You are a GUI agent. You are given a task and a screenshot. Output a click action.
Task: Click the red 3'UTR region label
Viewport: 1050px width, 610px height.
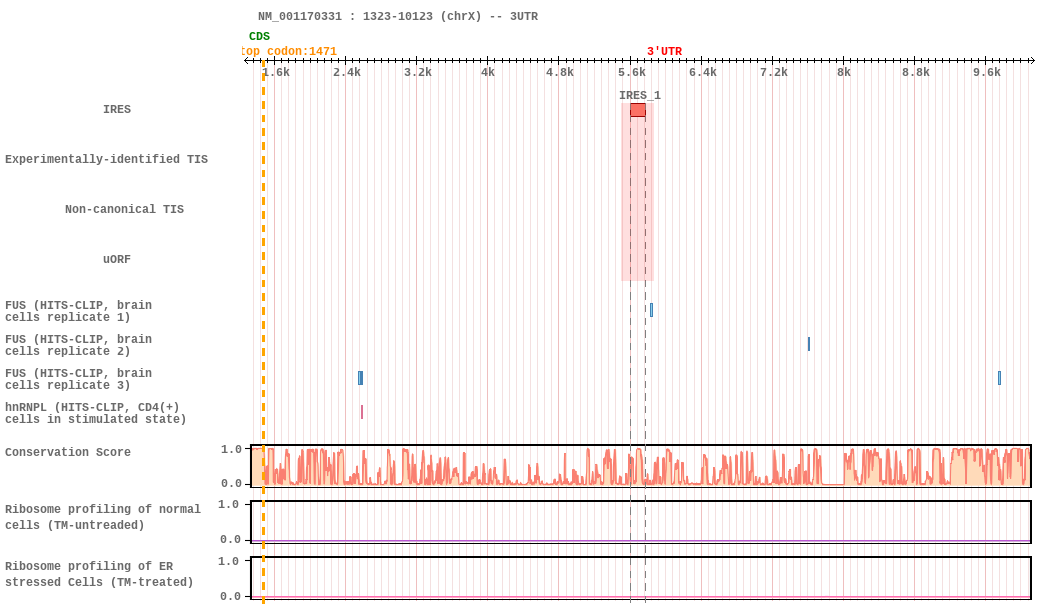(664, 51)
